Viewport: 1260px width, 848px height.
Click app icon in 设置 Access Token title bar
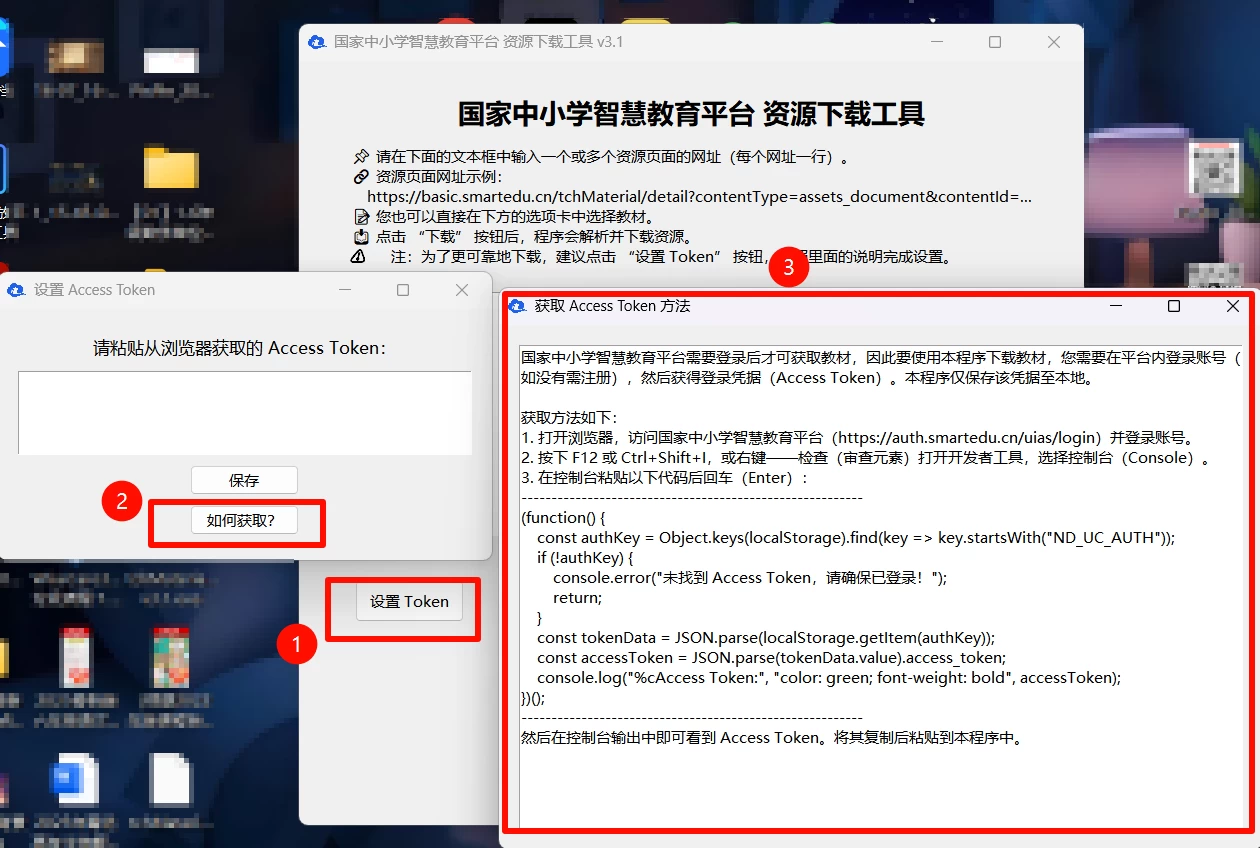(16, 290)
